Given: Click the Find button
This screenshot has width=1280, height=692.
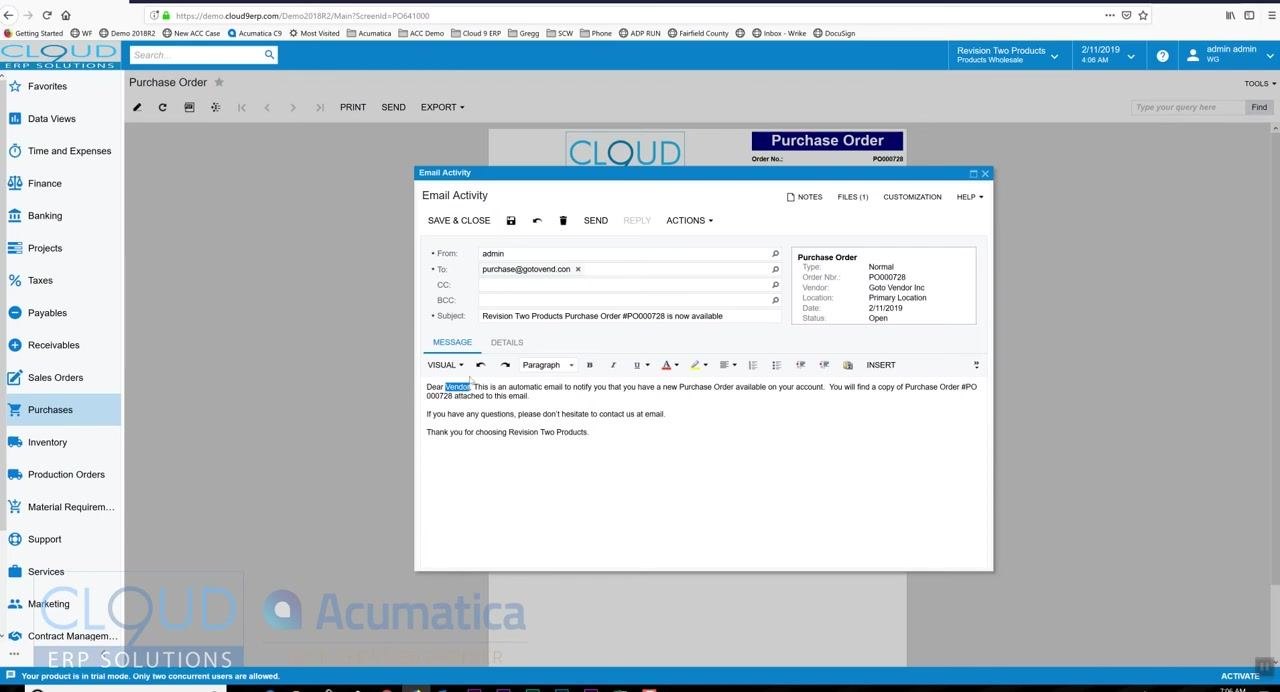Looking at the screenshot, I should click(1259, 107).
